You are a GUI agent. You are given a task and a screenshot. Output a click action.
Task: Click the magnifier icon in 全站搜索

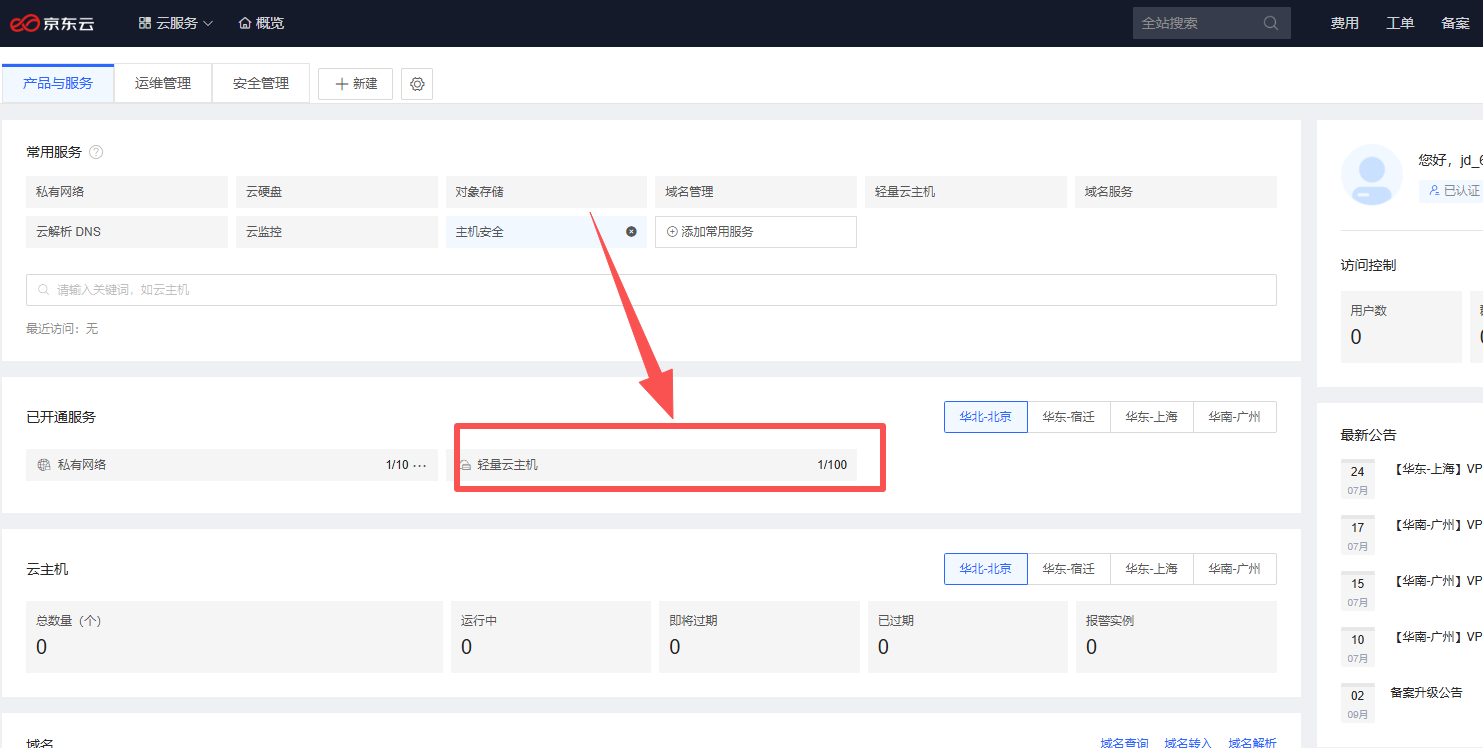(1271, 23)
